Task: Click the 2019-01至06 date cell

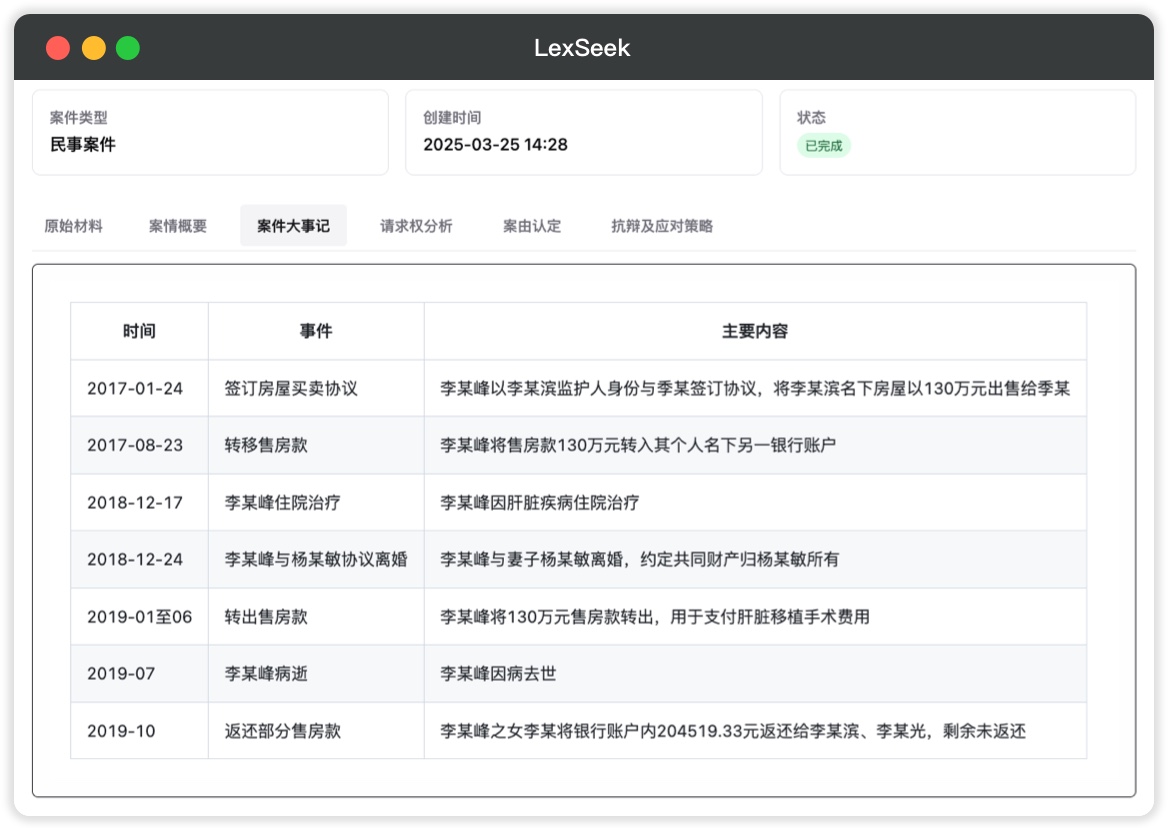Action: coord(139,617)
